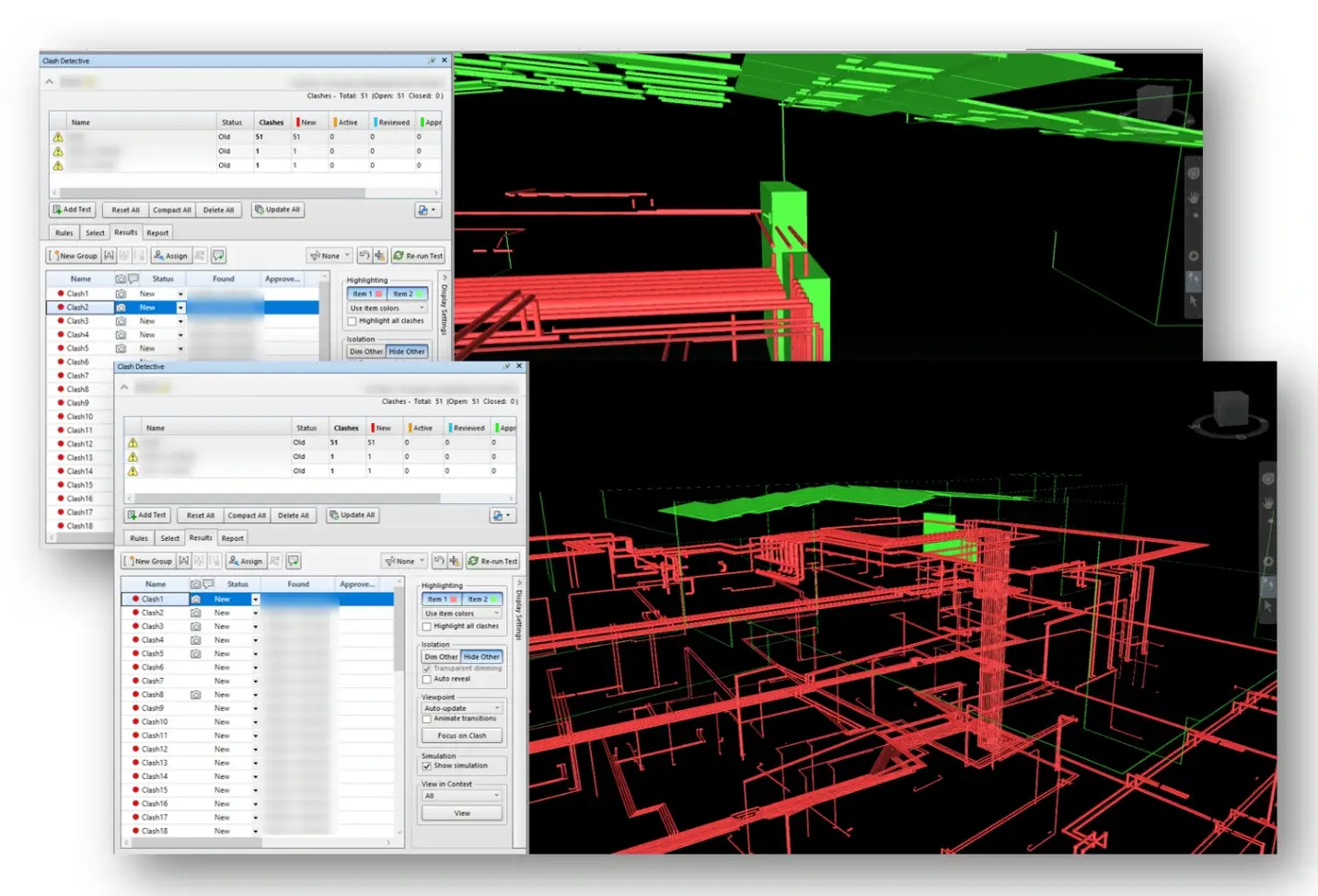This screenshot has width=1318, height=896.
Task: Click the camera viewpoint icon on the Clash8 row
Action: coord(196,695)
